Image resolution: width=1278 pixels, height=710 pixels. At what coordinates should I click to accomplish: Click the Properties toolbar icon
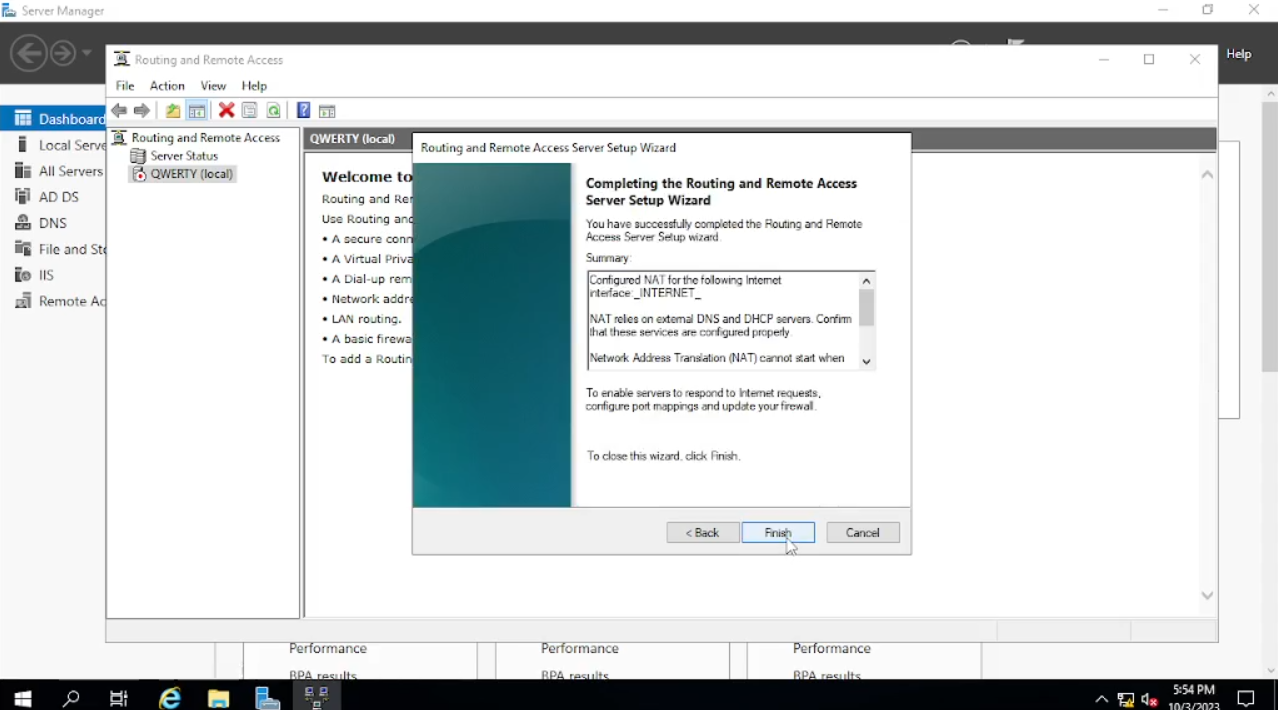(x=249, y=111)
